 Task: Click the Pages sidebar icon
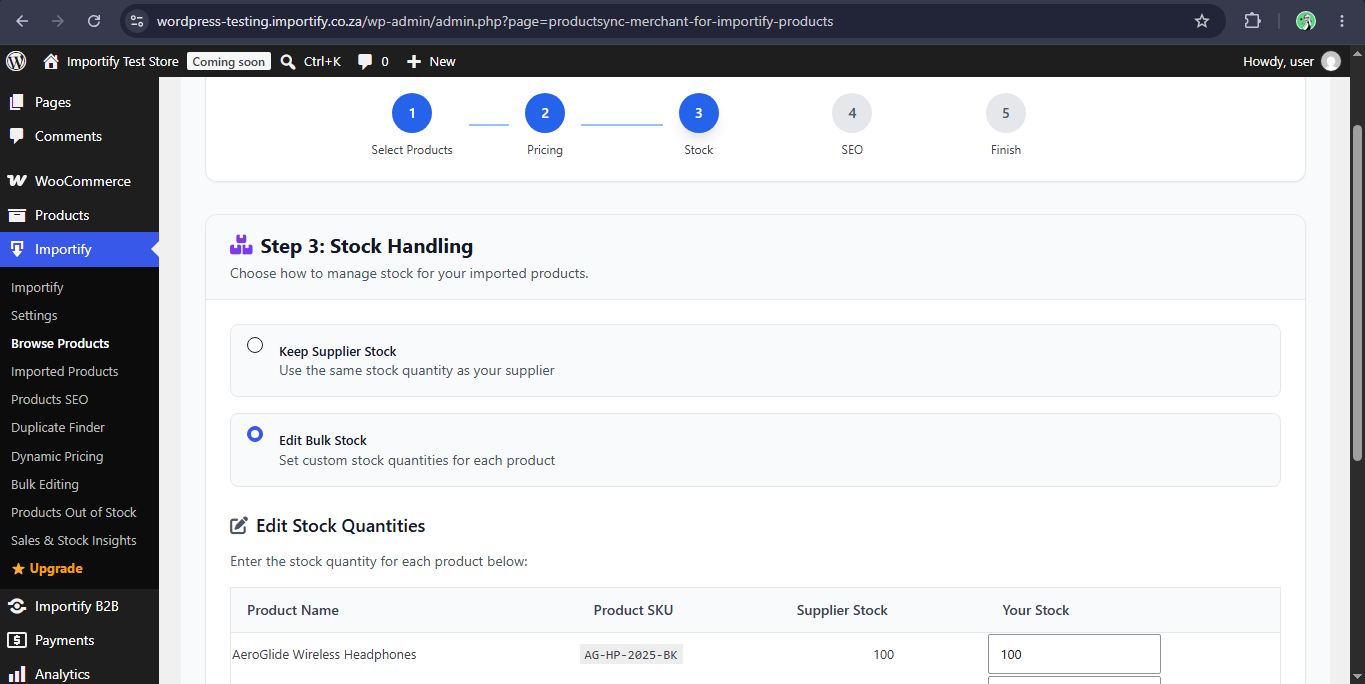coord(17,102)
